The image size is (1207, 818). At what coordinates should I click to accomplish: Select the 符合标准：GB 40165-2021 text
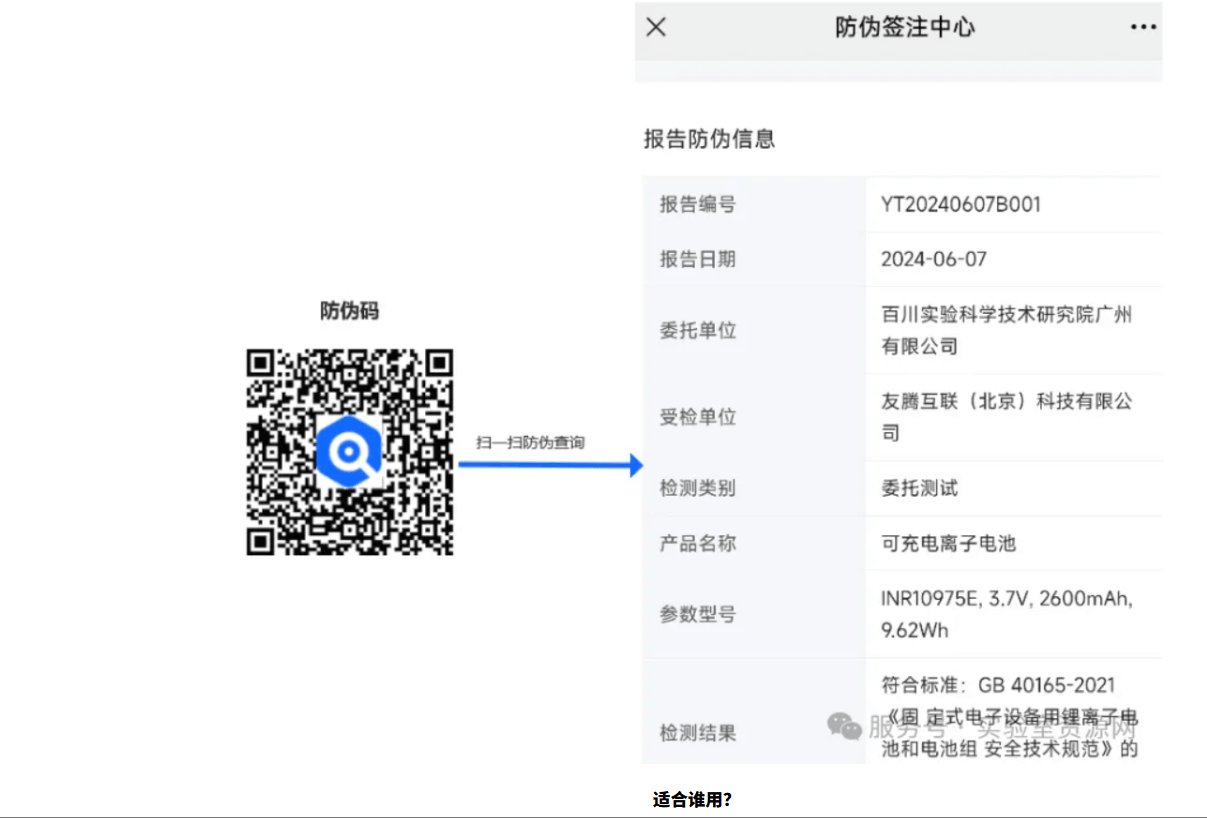[x=998, y=685]
